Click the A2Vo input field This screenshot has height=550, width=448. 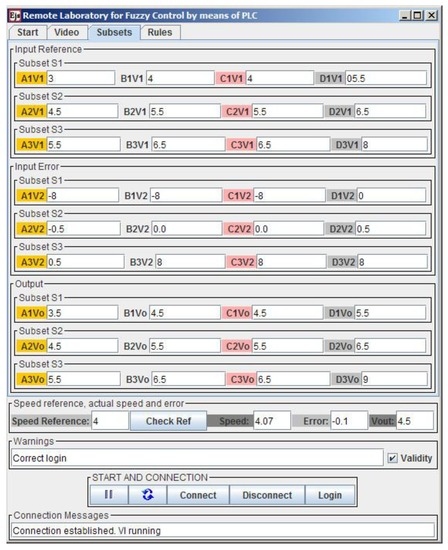coord(82,346)
